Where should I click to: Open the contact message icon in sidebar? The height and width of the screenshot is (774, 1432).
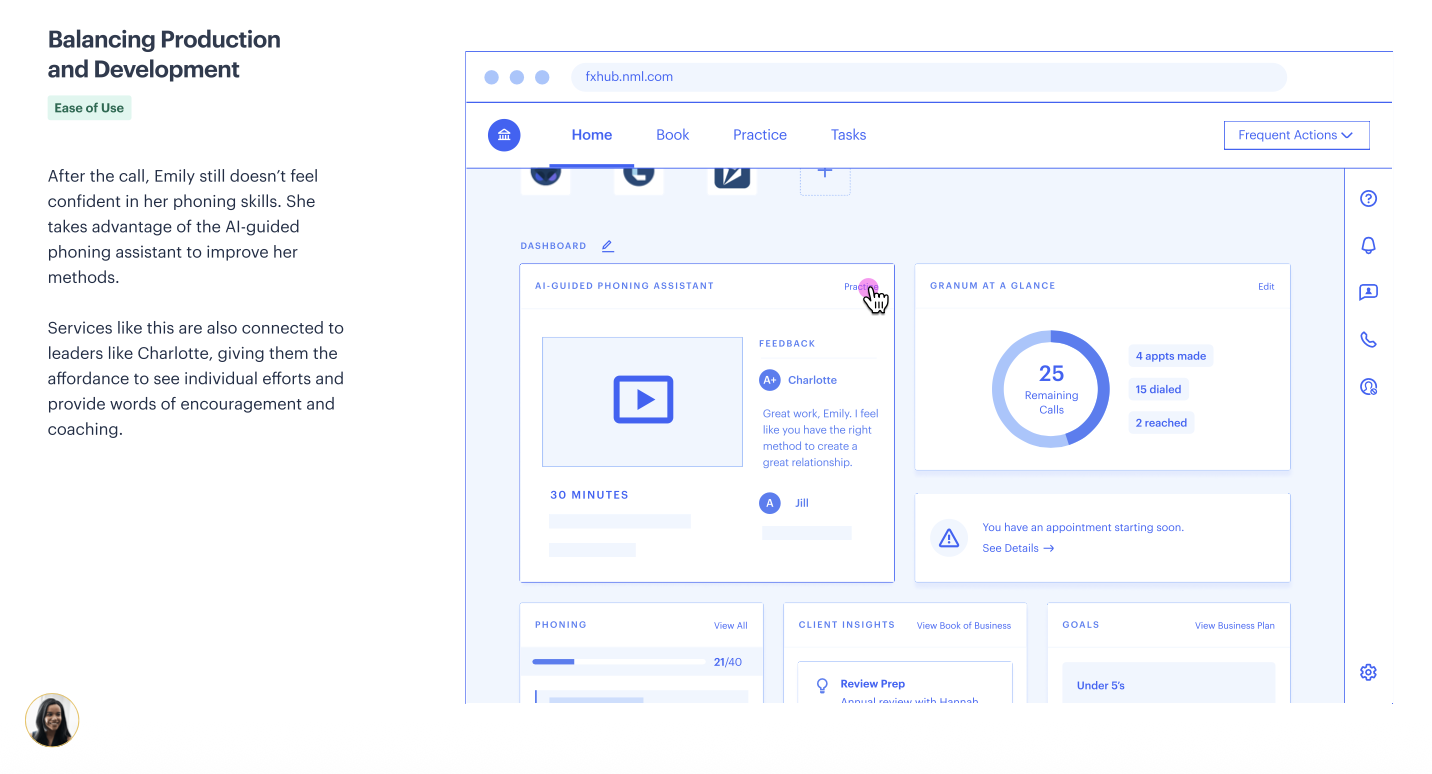(x=1369, y=292)
